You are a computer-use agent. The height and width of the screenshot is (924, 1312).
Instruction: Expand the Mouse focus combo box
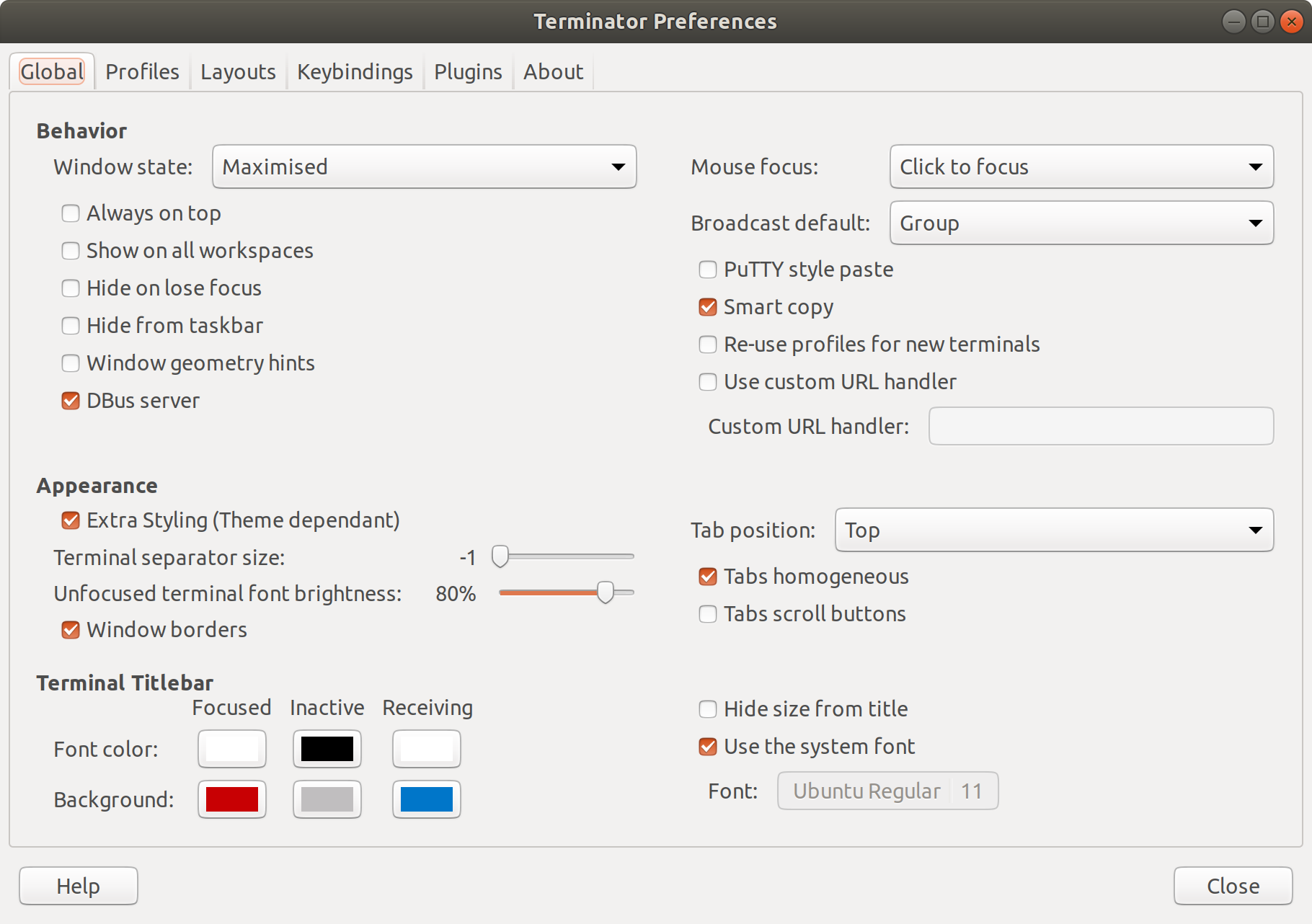[x=1081, y=166]
